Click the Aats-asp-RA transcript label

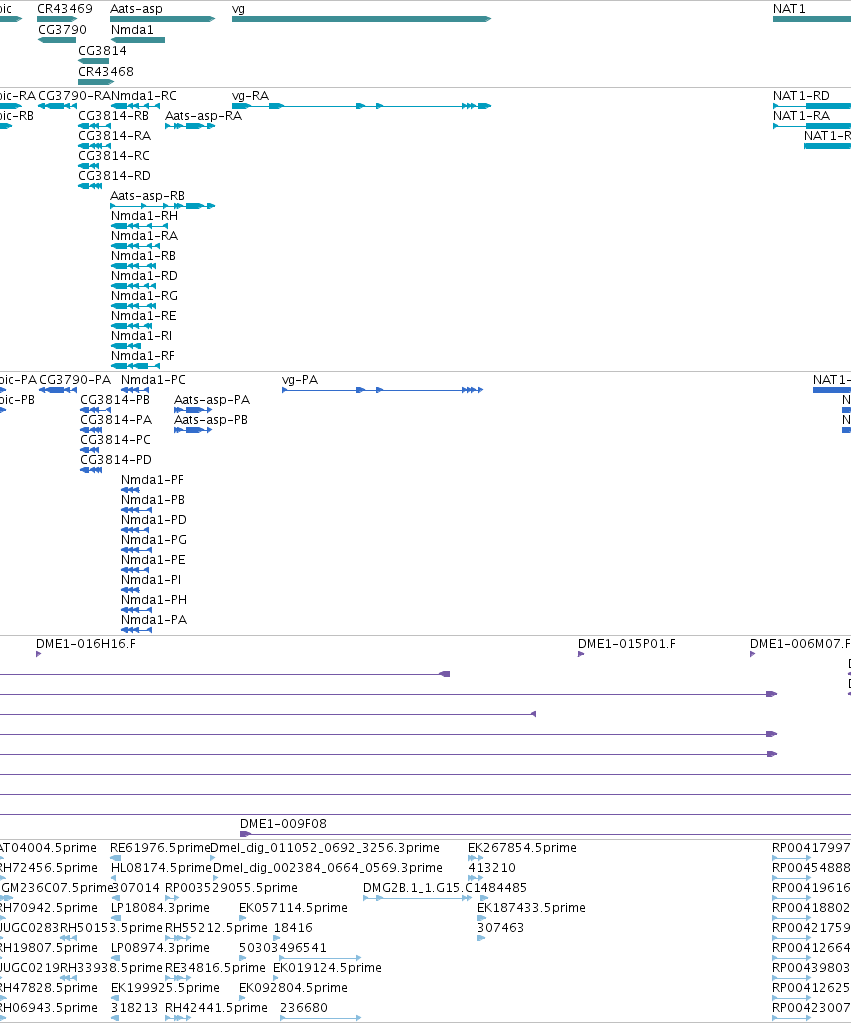tap(204, 116)
